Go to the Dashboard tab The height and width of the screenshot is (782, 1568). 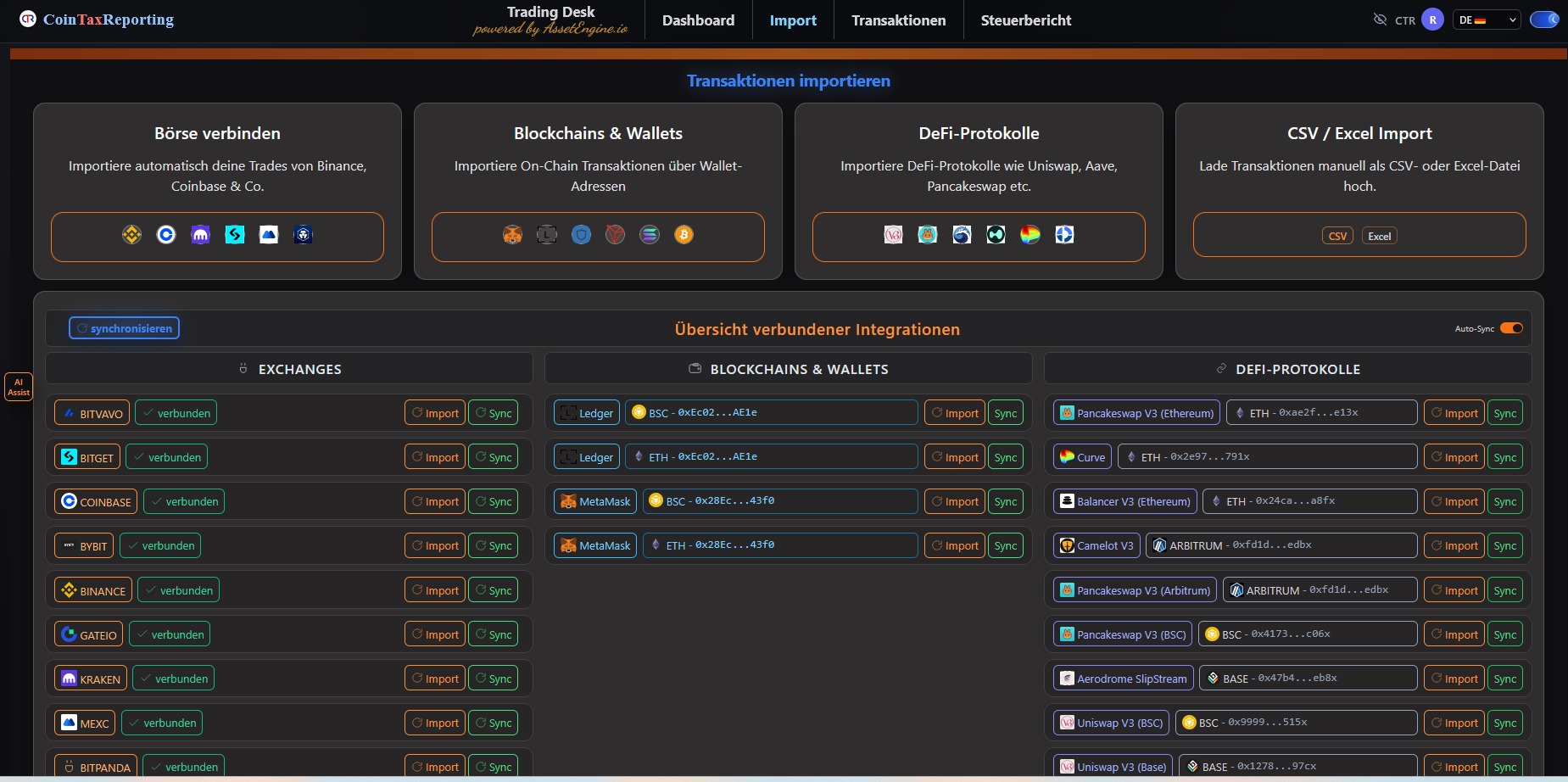pyautogui.click(x=699, y=20)
